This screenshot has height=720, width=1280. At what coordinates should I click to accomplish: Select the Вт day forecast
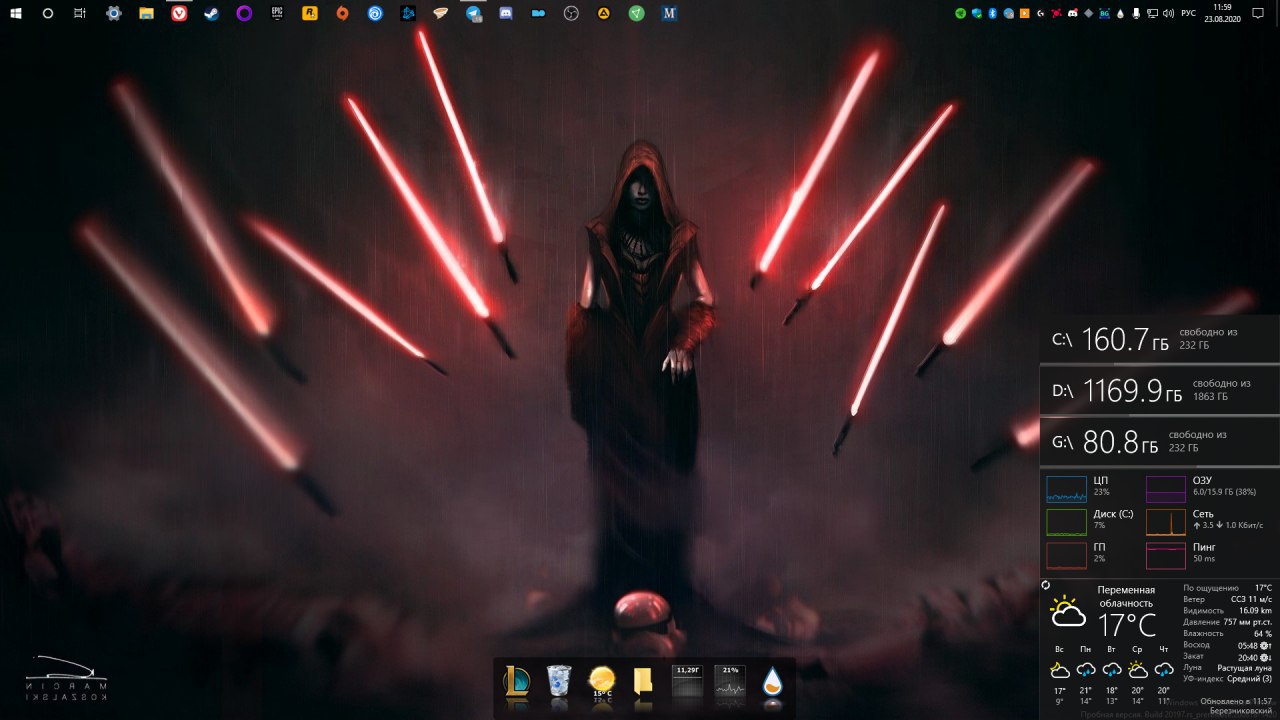point(1111,675)
